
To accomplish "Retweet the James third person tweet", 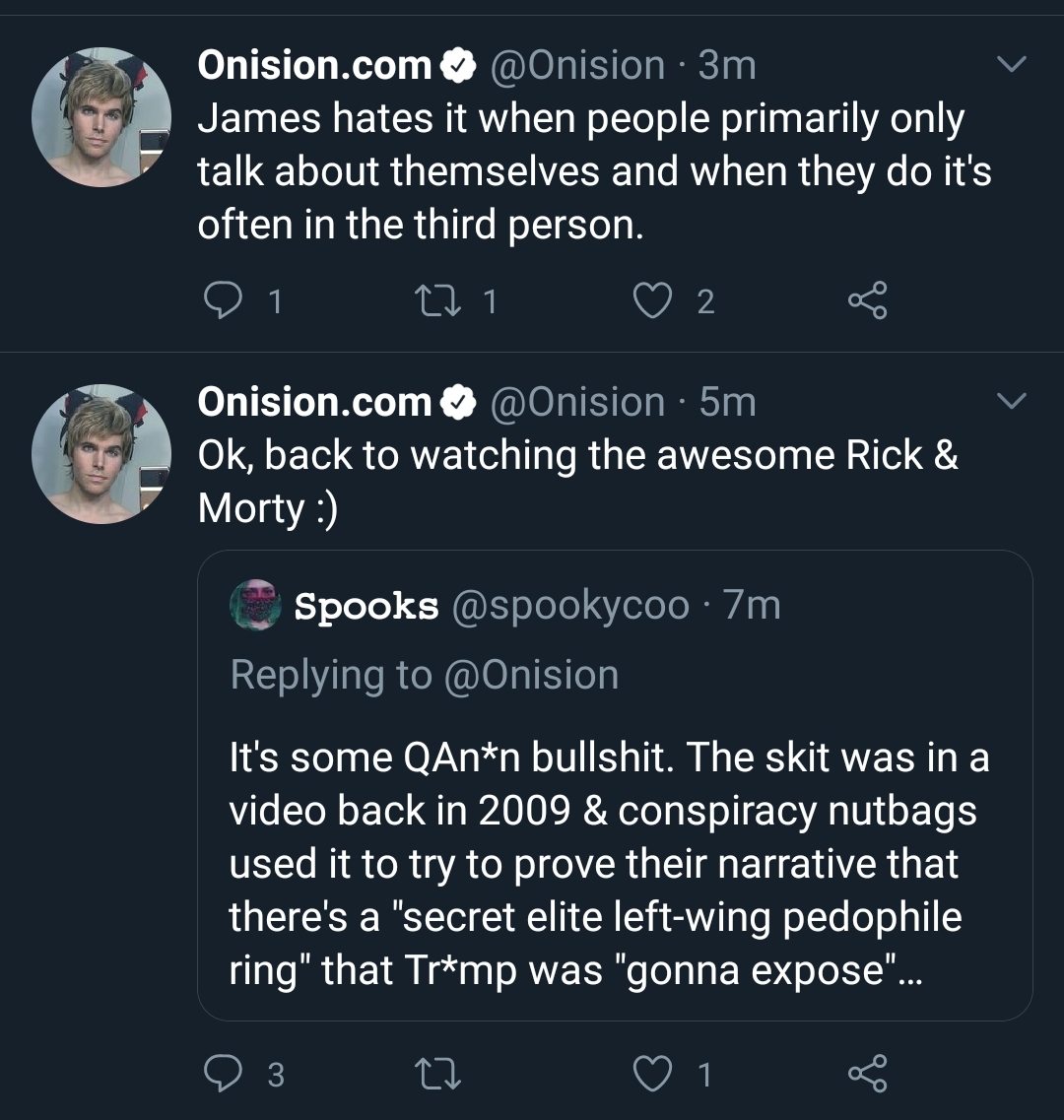I will tap(438, 300).
